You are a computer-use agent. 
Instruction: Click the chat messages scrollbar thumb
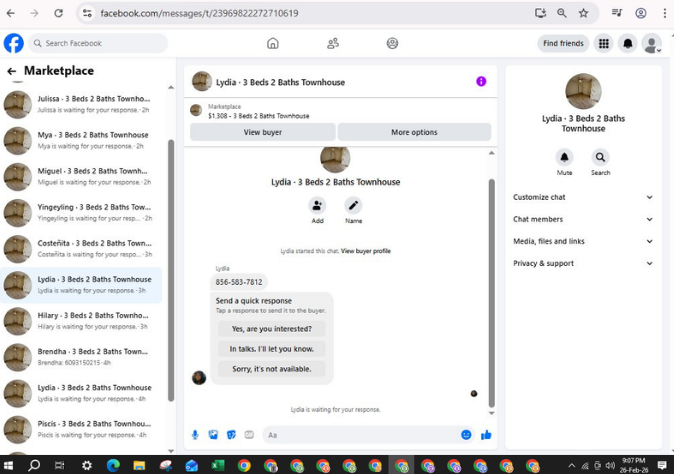[x=492, y=293]
